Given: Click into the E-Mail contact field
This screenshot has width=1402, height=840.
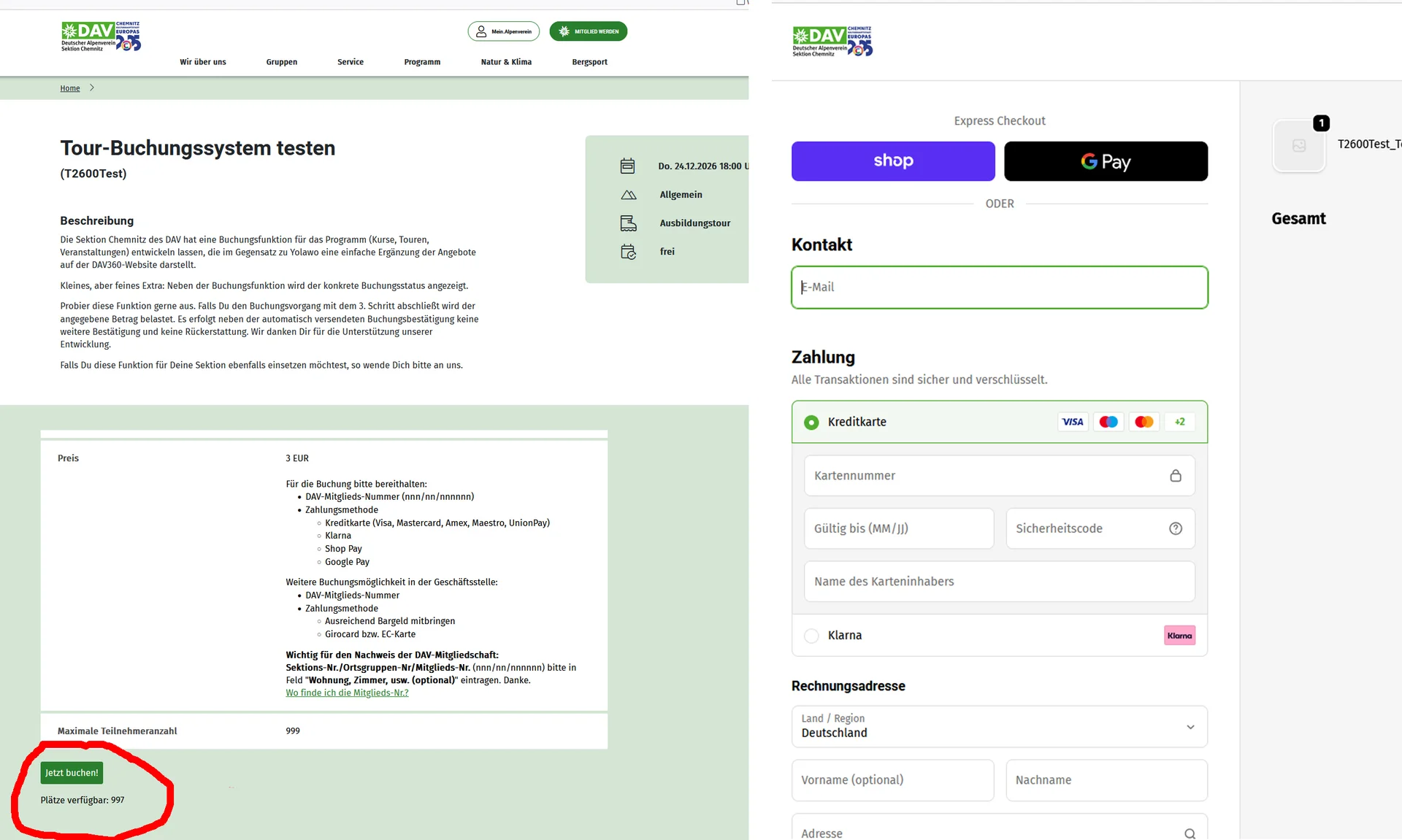Looking at the screenshot, I should [x=999, y=288].
